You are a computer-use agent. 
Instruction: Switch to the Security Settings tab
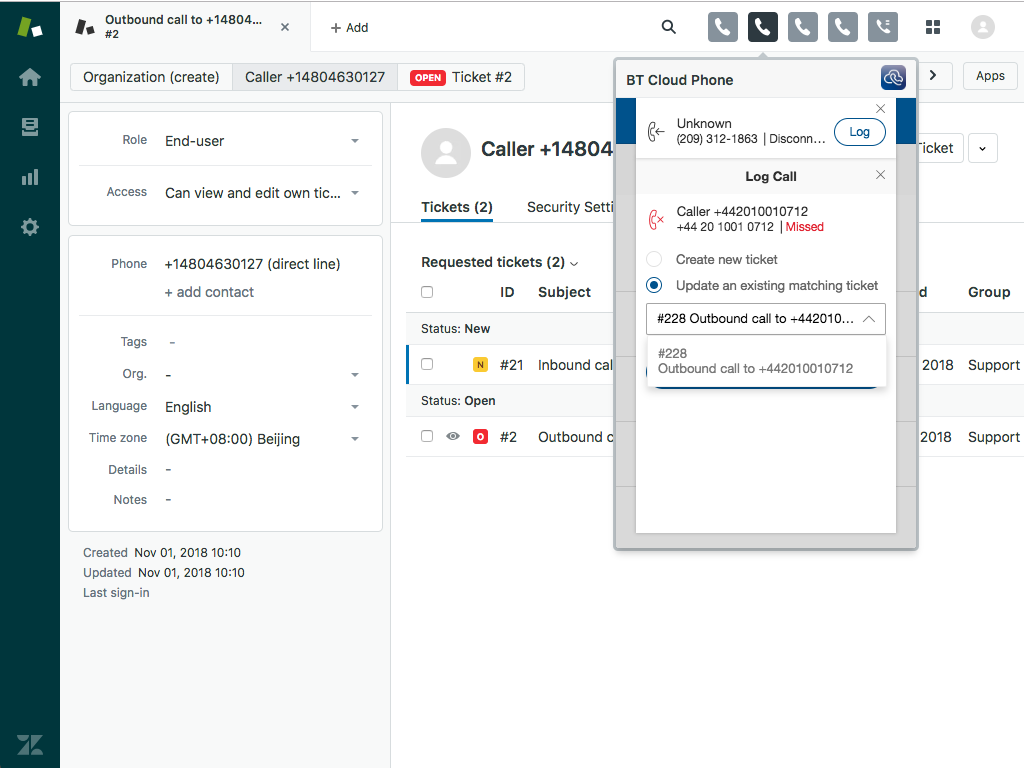[569, 207]
